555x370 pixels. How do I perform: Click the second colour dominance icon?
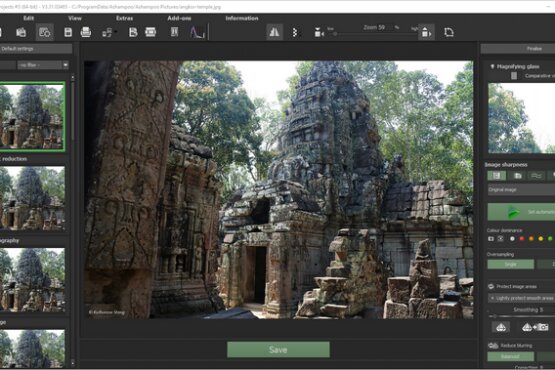(x=500, y=239)
